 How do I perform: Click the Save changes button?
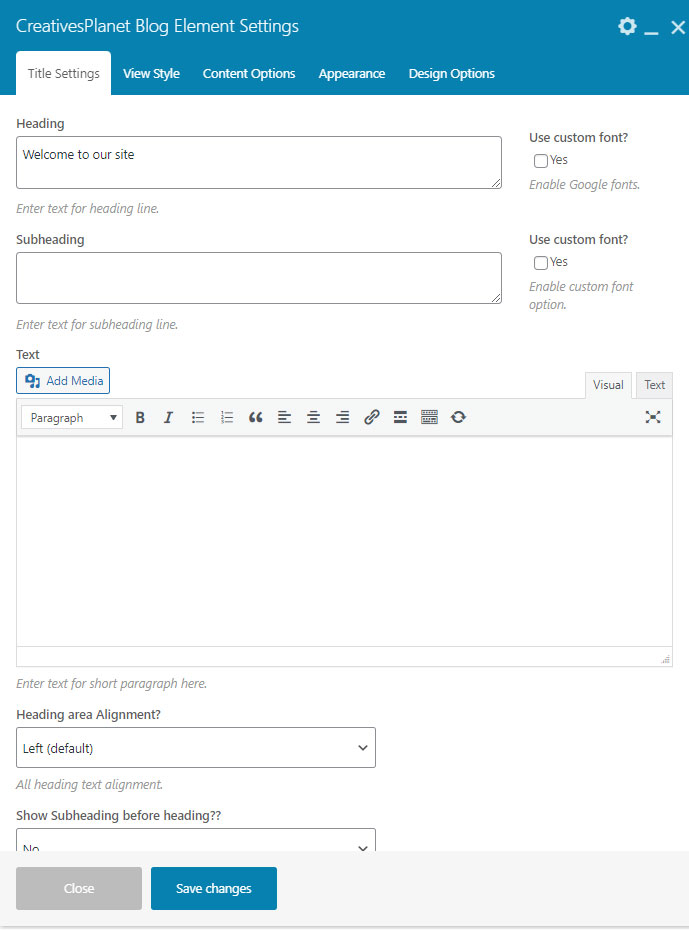[x=214, y=888]
